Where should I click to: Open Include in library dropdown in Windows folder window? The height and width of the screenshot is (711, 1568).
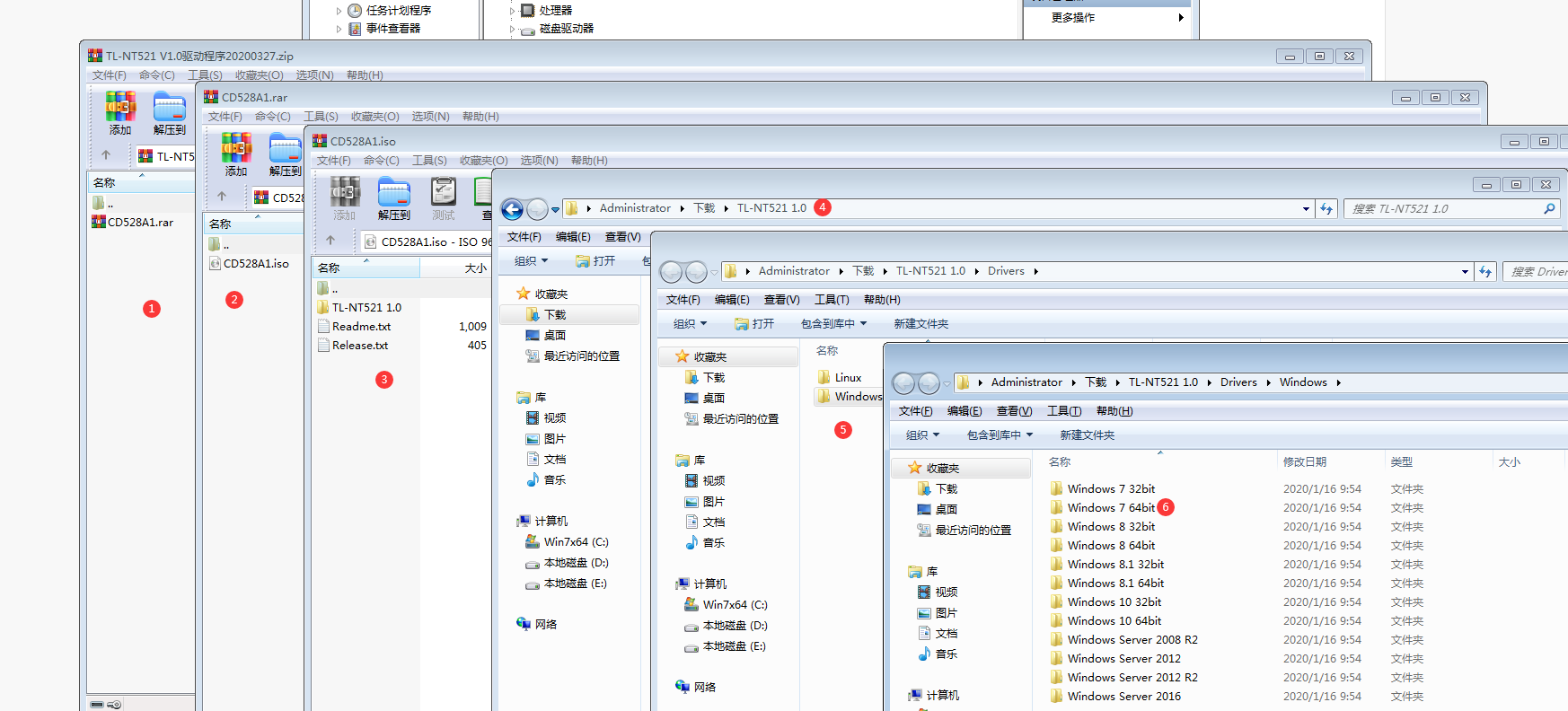1000,434
